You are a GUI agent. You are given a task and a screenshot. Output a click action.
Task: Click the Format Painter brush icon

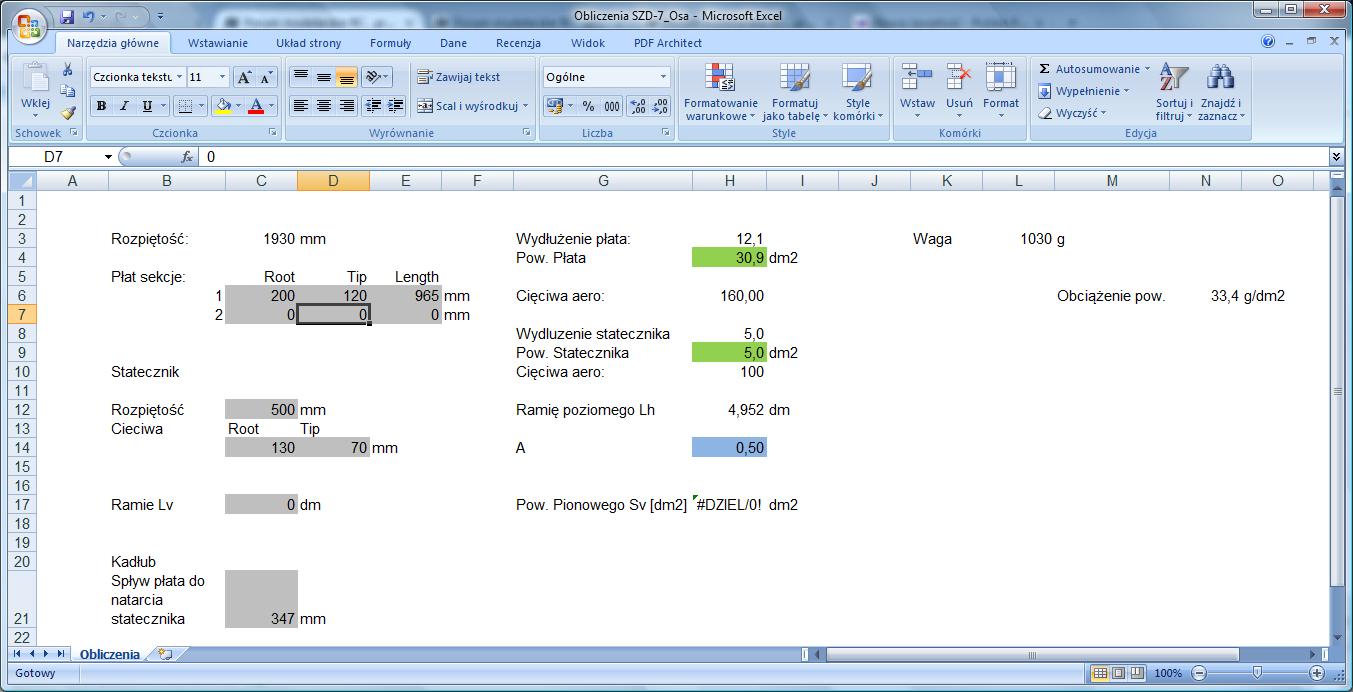68,113
